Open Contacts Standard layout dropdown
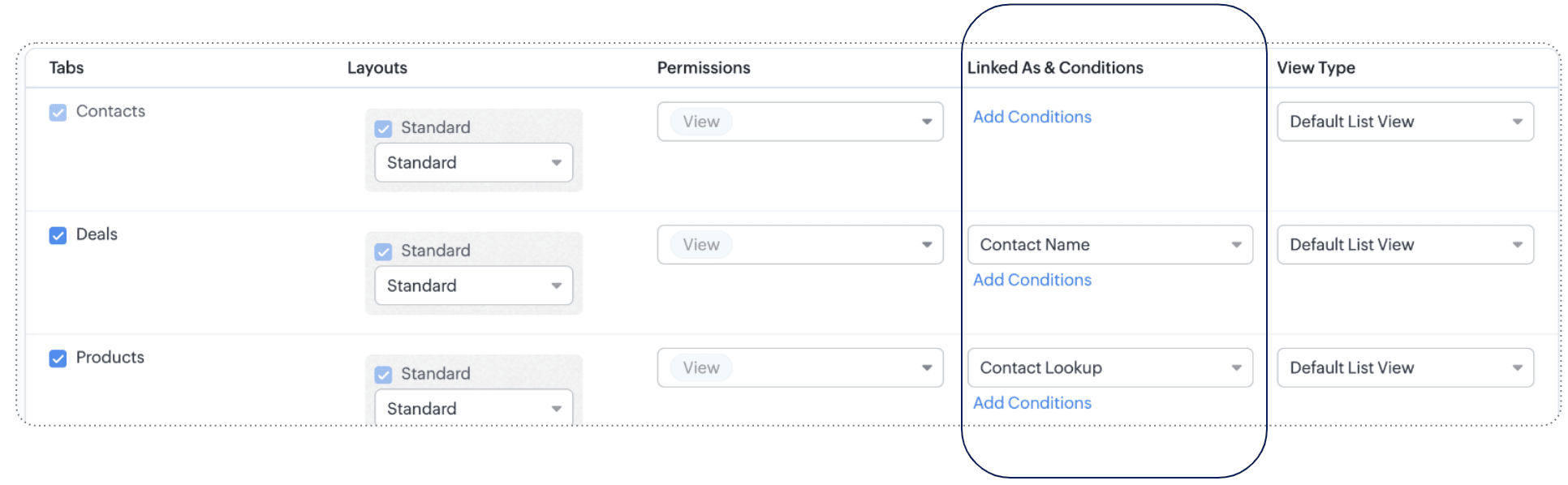Image resolution: width=1568 pixels, height=485 pixels. [x=473, y=163]
